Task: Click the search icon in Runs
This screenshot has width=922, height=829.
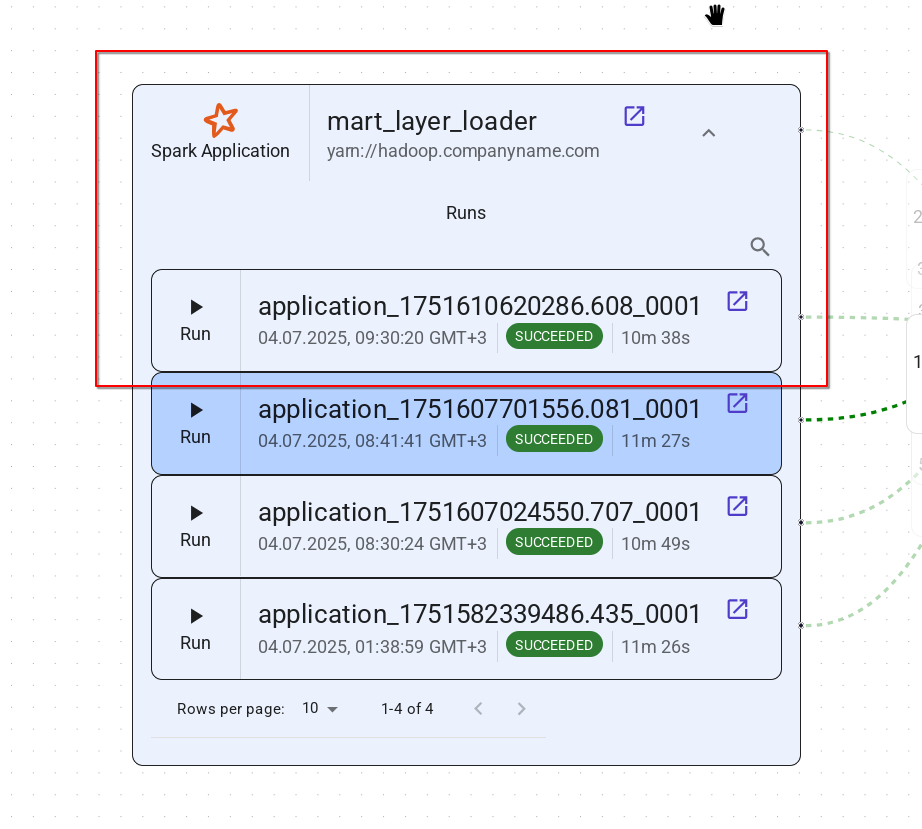Action: (760, 247)
